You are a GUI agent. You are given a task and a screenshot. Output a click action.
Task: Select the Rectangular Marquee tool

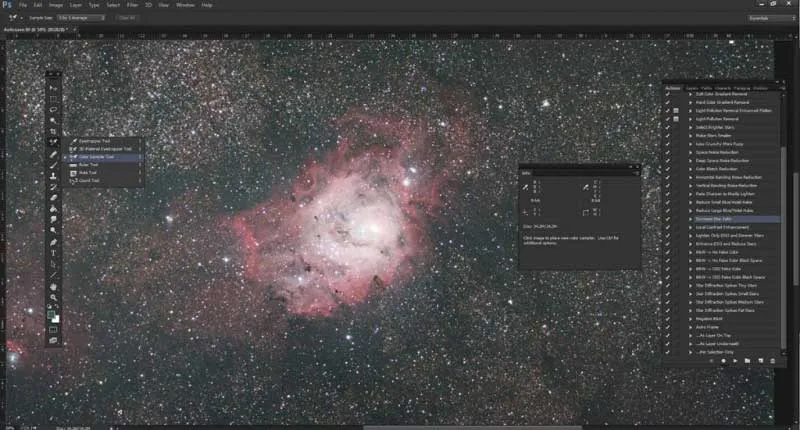(53, 98)
